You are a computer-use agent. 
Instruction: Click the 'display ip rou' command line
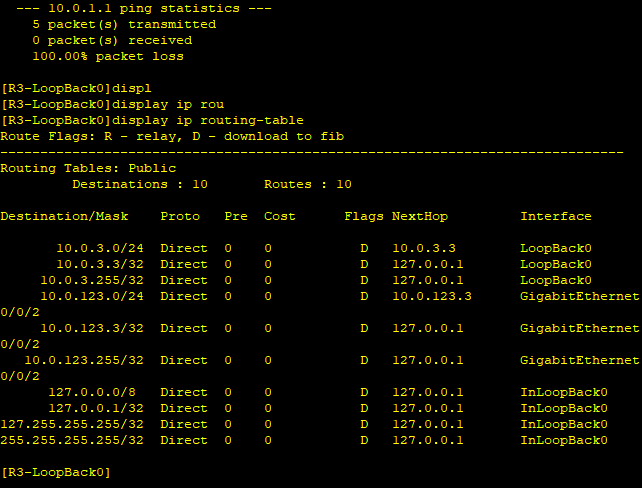coord(168,104)
